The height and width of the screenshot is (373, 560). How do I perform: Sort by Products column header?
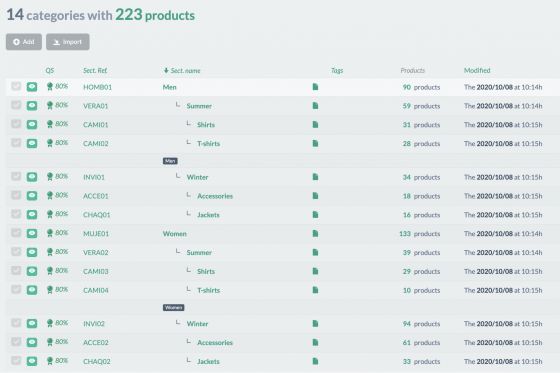coord(412,70)
